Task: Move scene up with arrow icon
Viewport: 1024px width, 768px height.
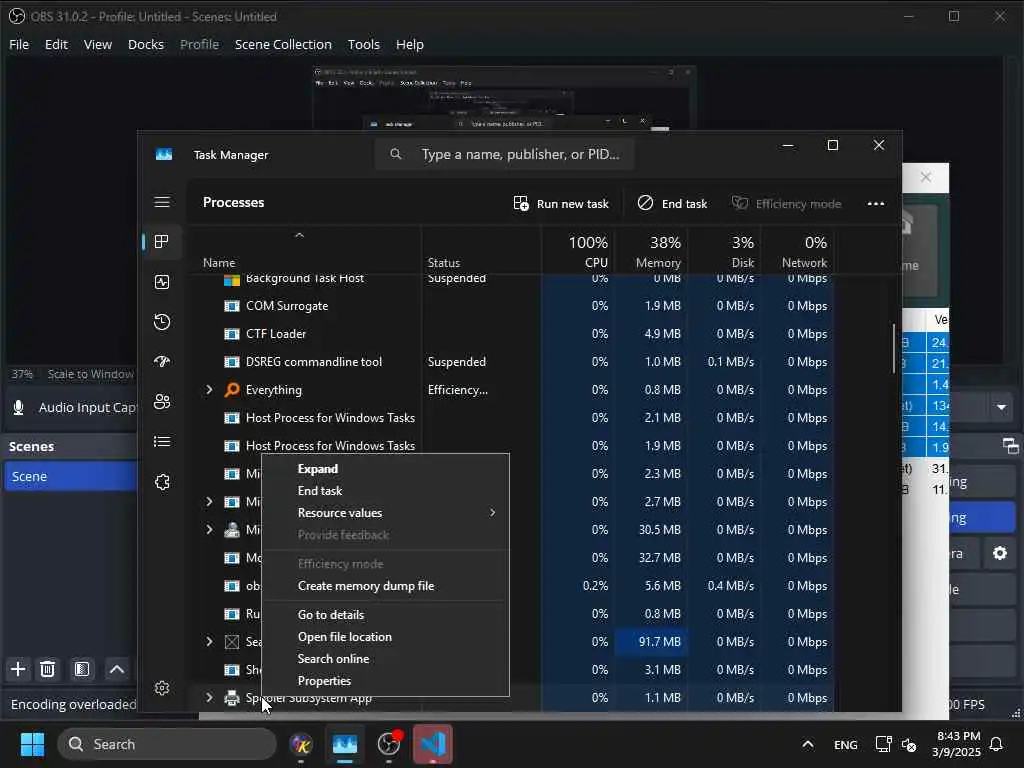Action: (x=117, y=669)
